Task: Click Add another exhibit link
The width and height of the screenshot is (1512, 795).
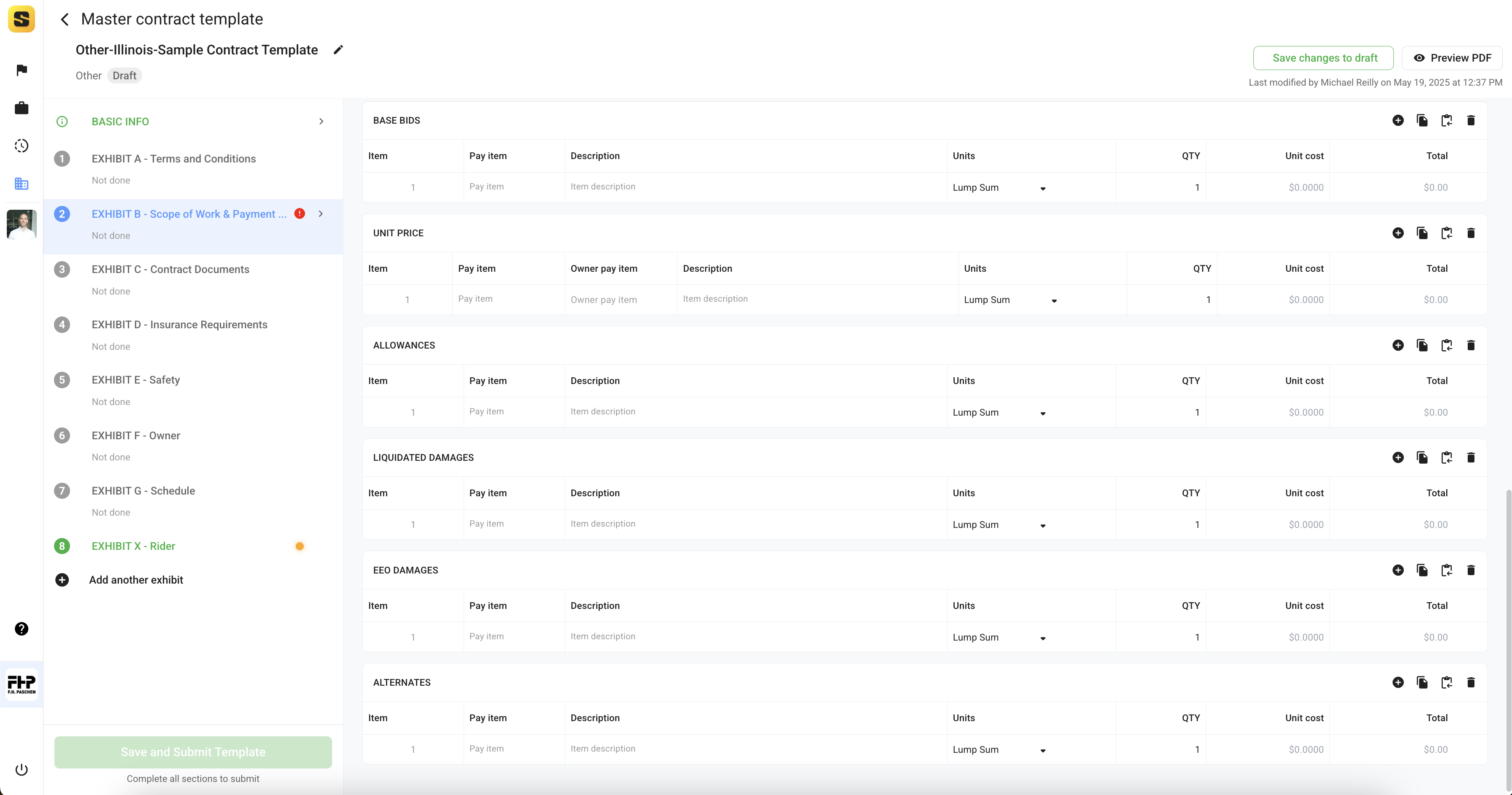Action: click(136, 580)
